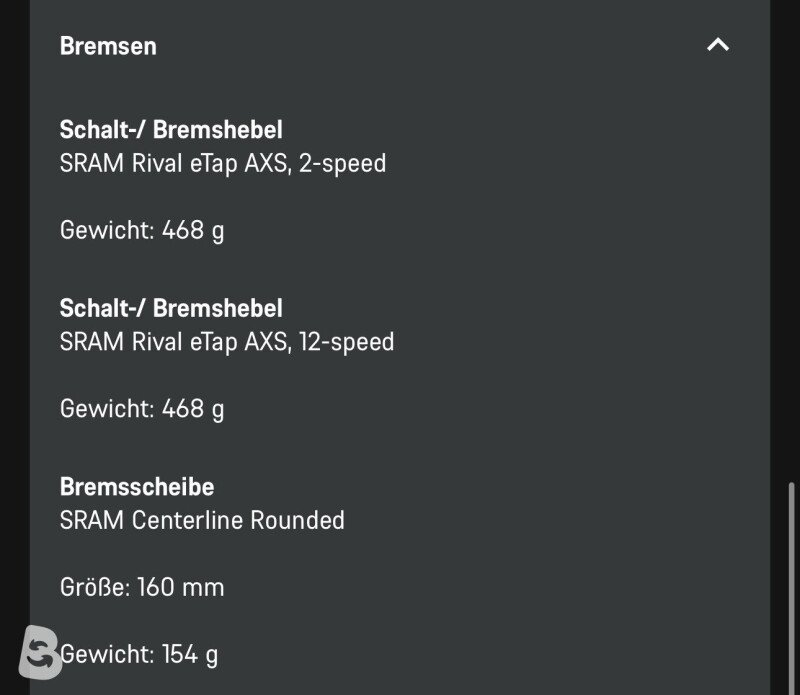Screen dimensions: 800x695
Task: Click the word Bremsen in header
Action: 108,46
